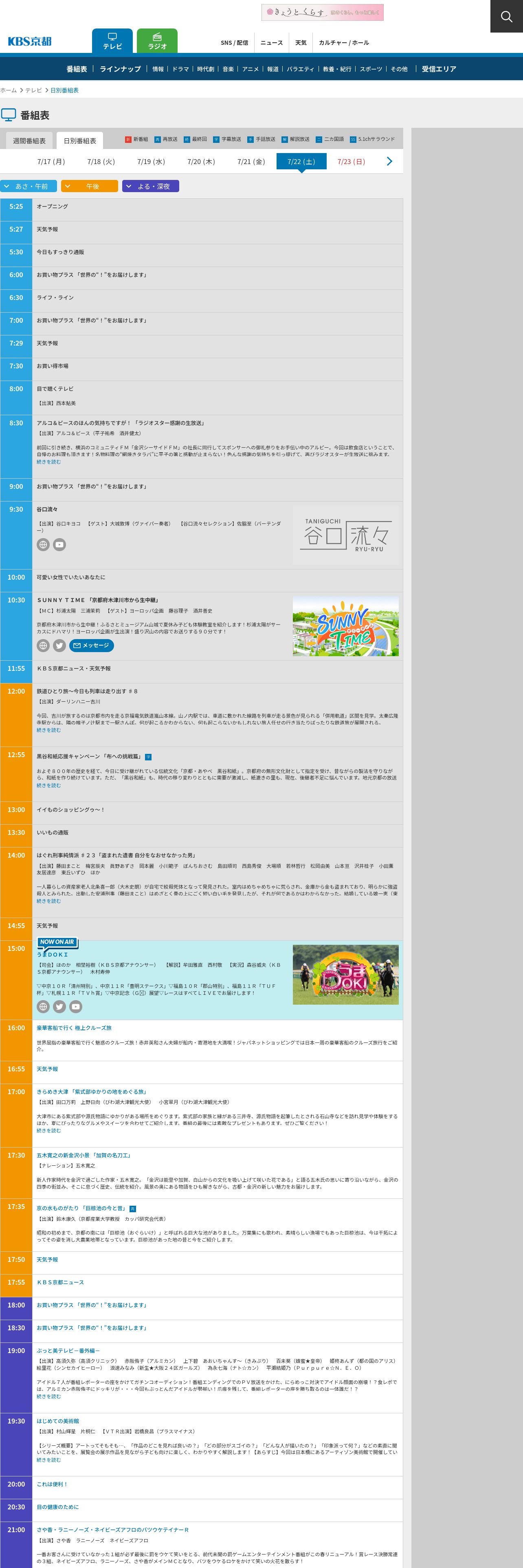Open 受信エリア in navigation bar
The image size is (523, 1568).
439,69
